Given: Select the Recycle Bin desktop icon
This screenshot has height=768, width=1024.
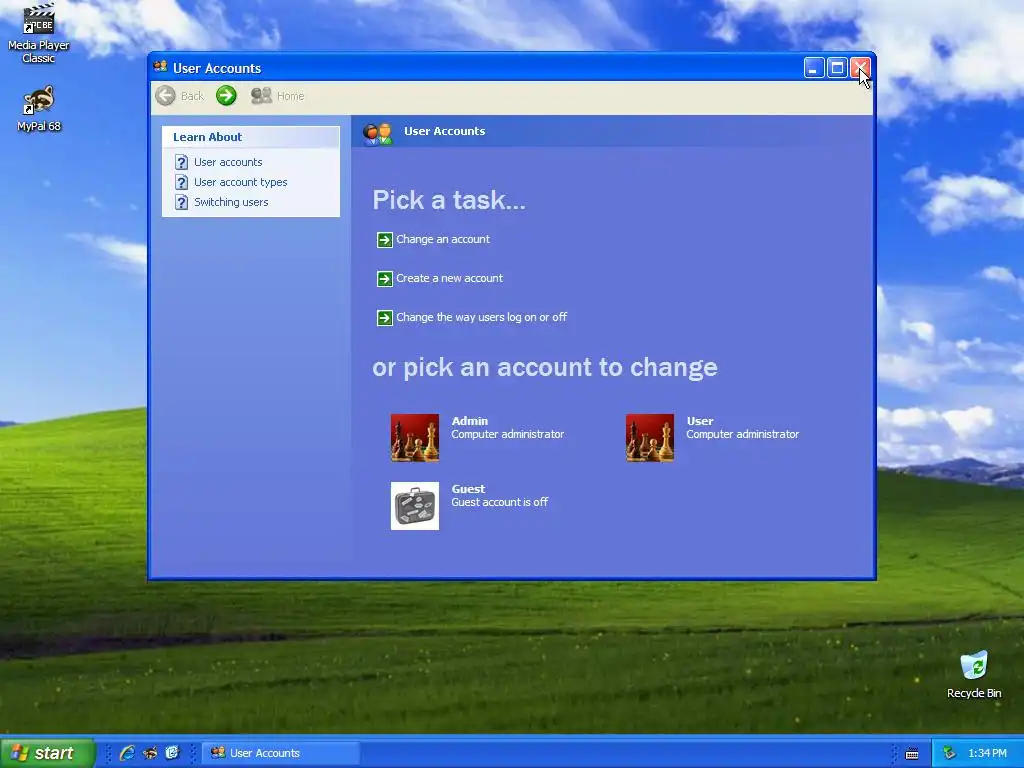Looking at the screenshot, I should pyautogui.click(x=974, y=675).
